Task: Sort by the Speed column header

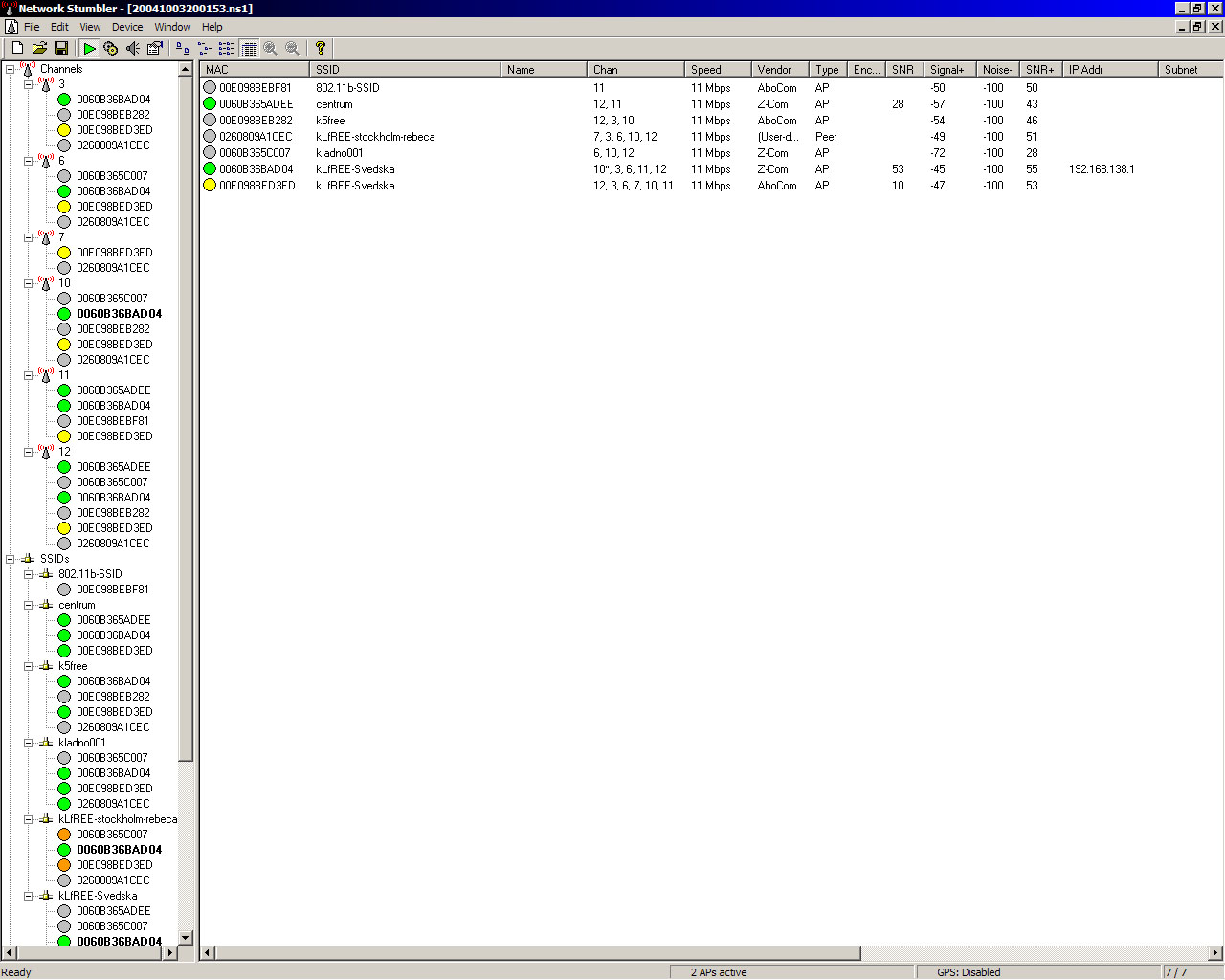Action: point(718,70)
